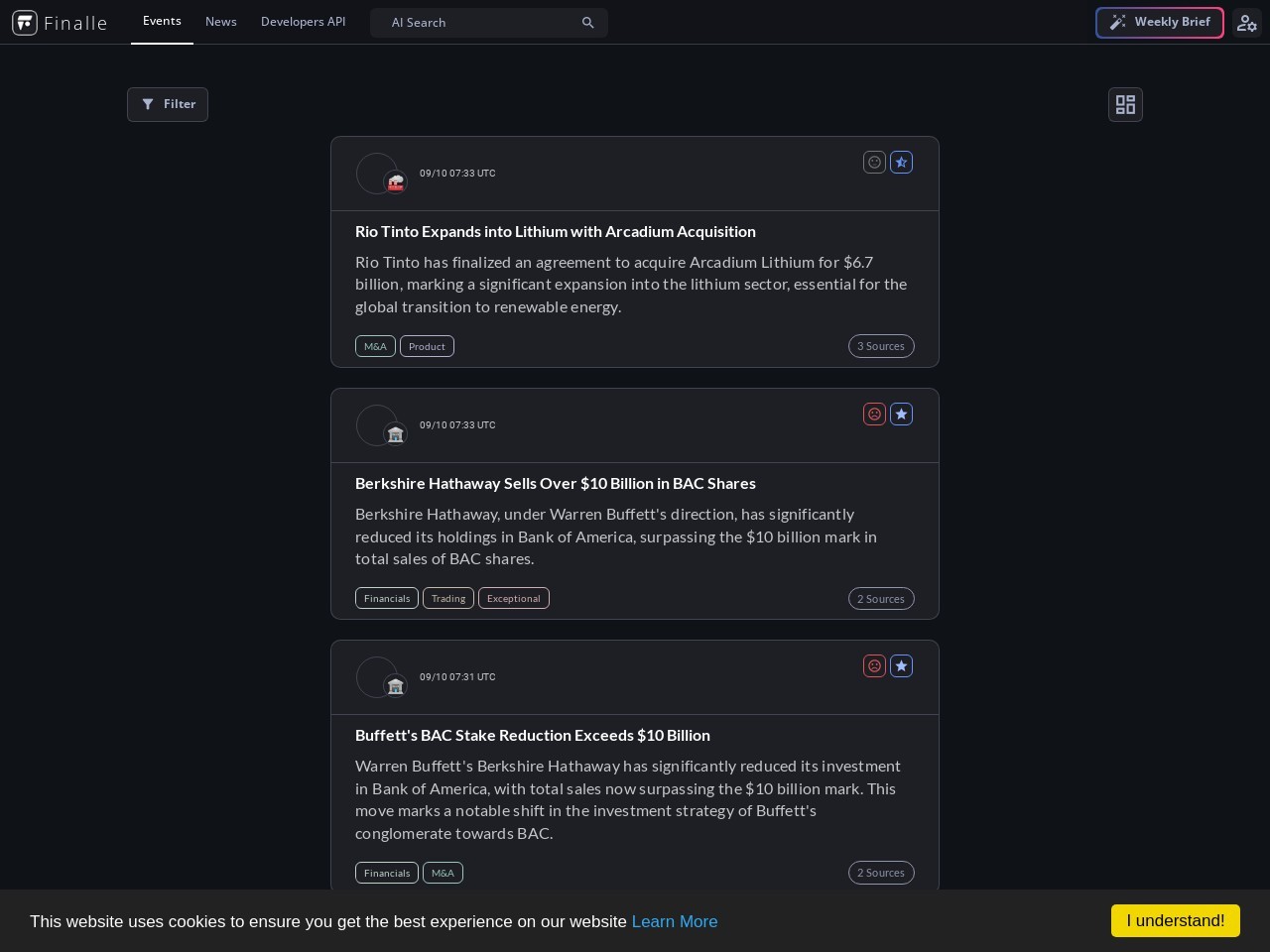The image size is (1270, 952).
Task: Star the Buffett's BAC Stake Reduction card
Action: coord(901,666)
